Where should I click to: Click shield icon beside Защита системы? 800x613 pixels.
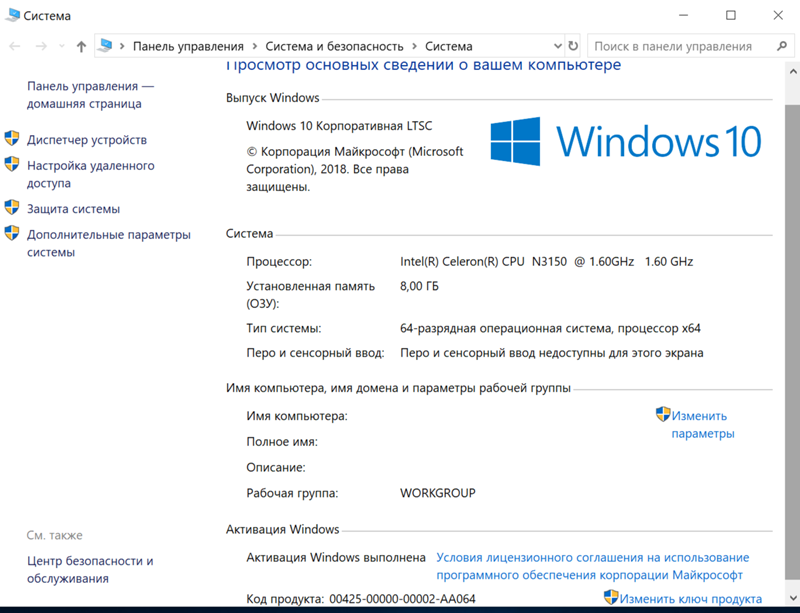(x=12, y=207)
